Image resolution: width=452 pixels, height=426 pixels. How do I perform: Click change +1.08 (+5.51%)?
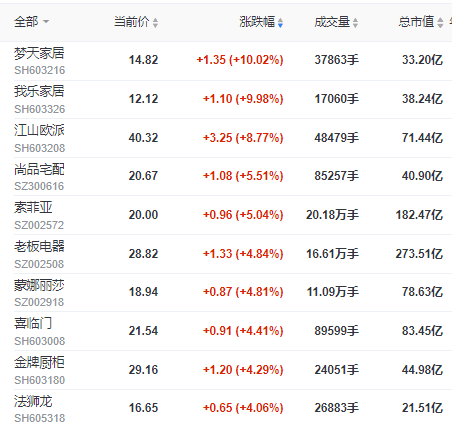coord(243,176)
